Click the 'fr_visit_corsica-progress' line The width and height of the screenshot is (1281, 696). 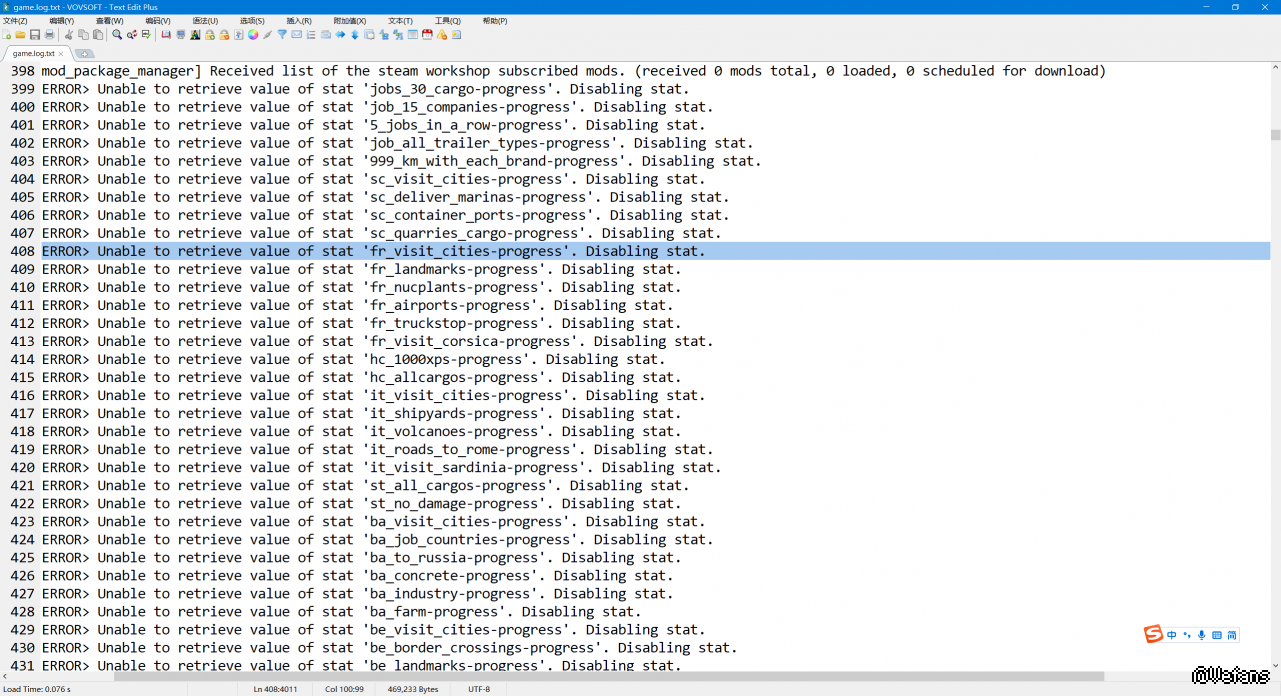tap(378, 341)
